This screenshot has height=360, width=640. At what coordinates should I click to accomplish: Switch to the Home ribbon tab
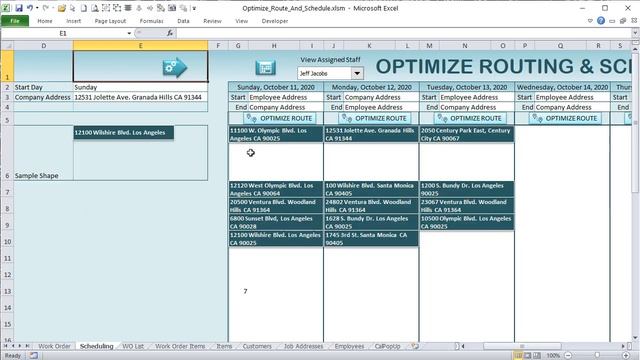click(44, 21)
